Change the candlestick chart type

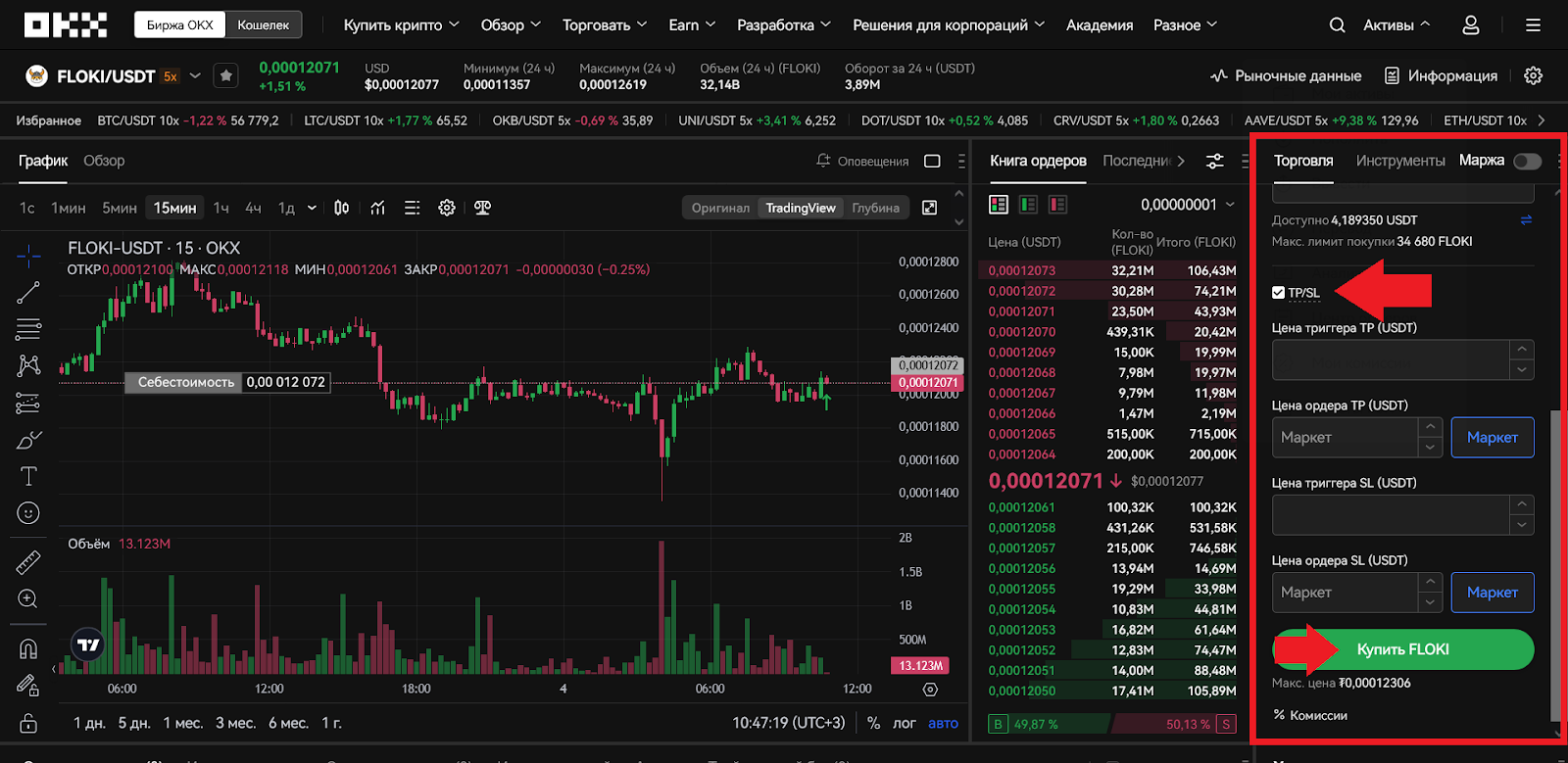(341, 208)
